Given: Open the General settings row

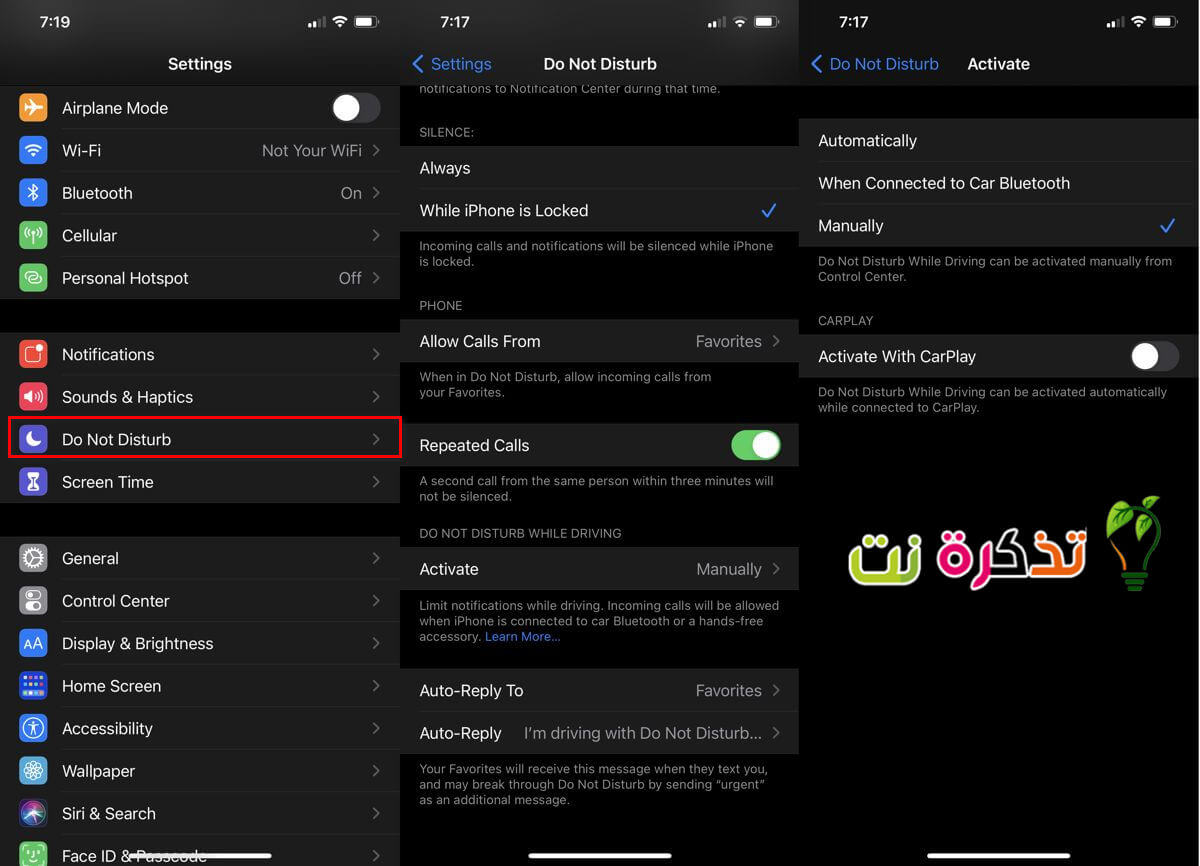Looking at the screenshot, I should coord(200,558).
